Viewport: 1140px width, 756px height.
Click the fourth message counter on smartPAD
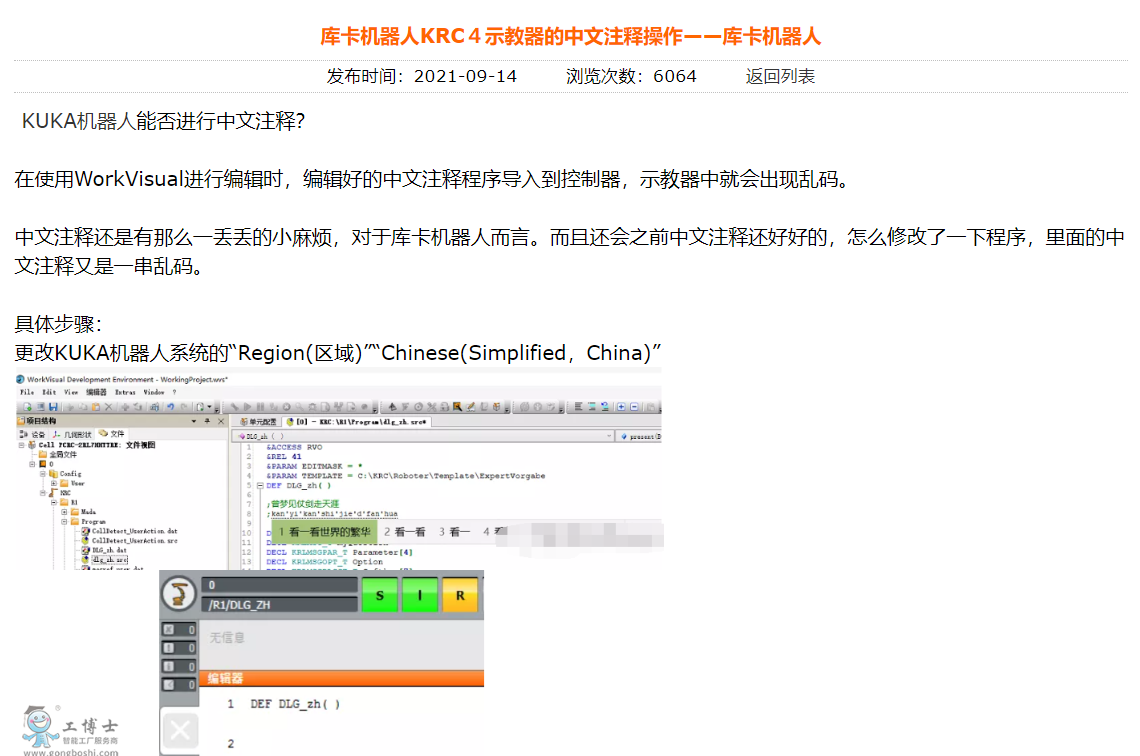(x=179, y=685)
